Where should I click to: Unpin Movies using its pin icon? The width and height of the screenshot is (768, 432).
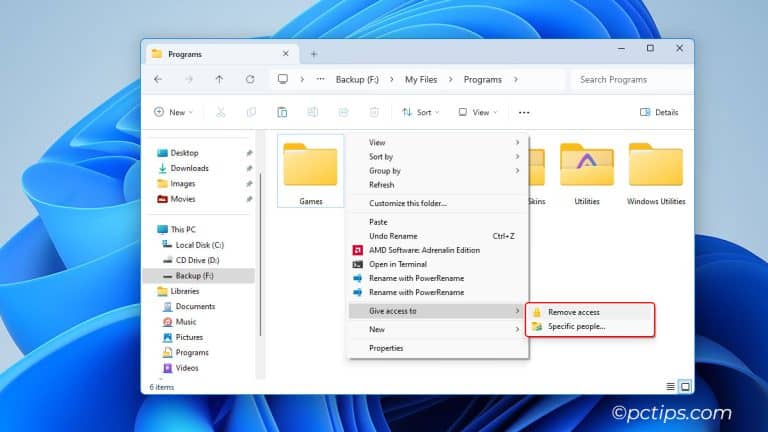pyautogui.click(x=249, y=199)
